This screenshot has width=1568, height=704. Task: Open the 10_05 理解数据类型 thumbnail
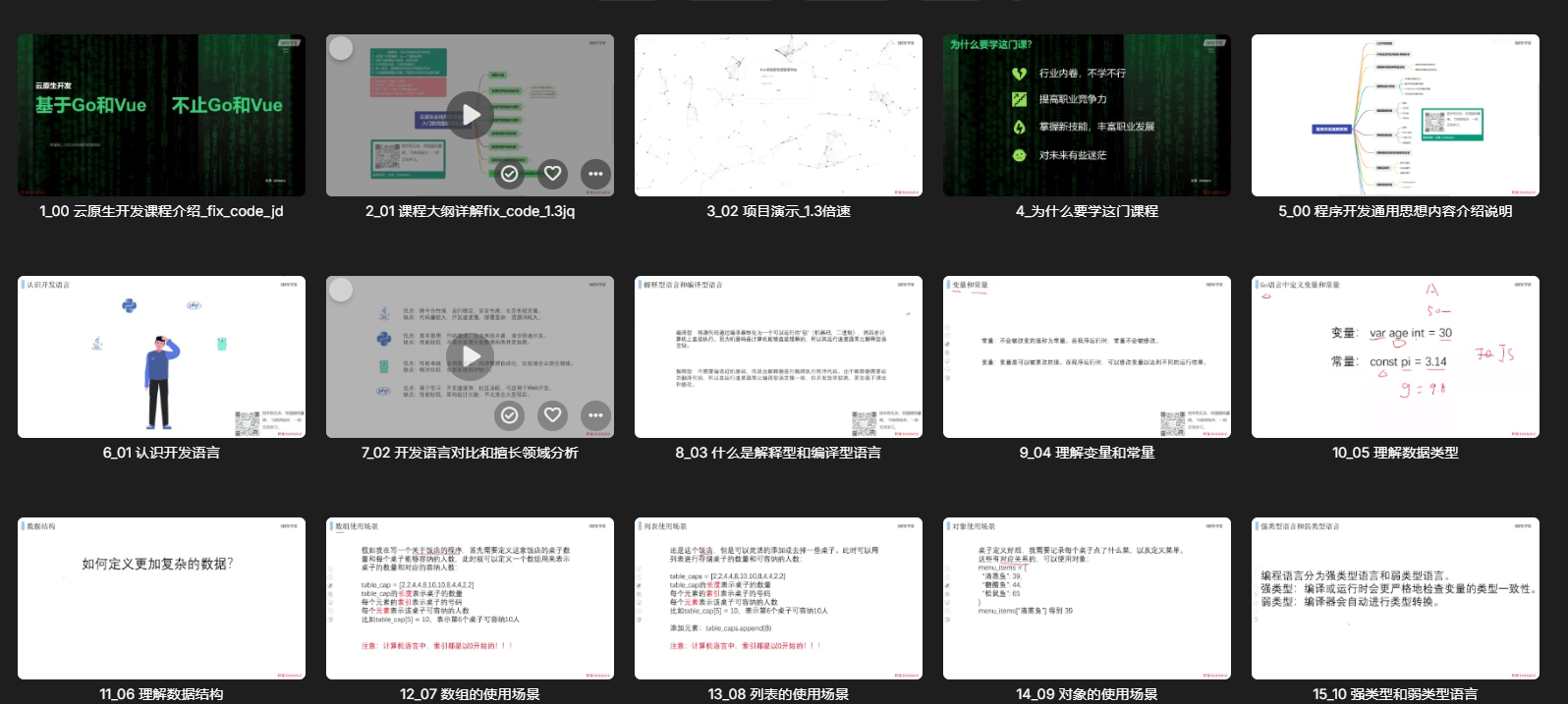click(1395, 357)
